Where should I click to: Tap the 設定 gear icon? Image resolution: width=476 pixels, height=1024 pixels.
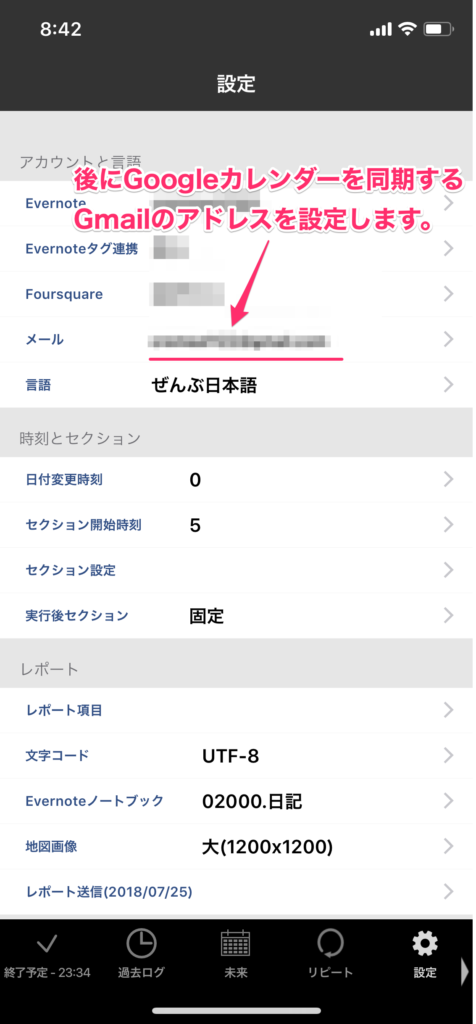[x=425, y=943]
